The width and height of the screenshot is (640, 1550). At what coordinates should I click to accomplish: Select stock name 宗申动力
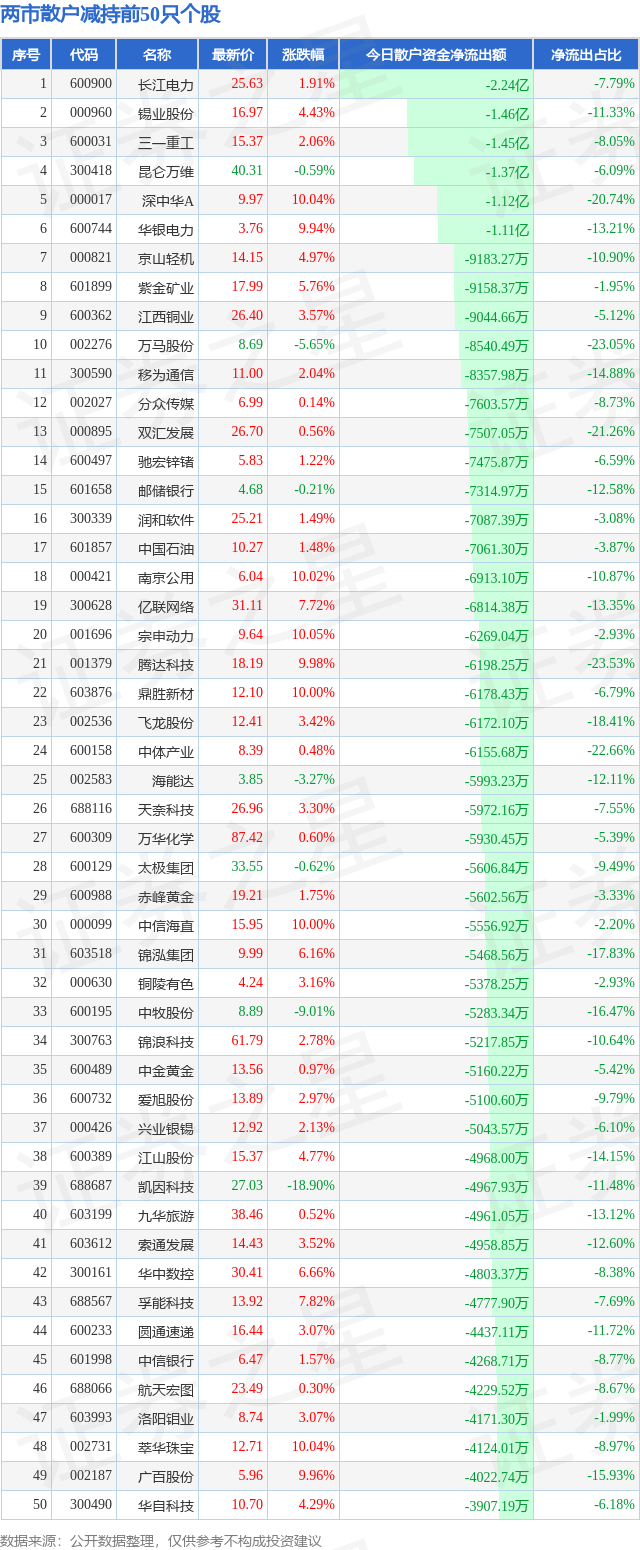click(166, 636)
